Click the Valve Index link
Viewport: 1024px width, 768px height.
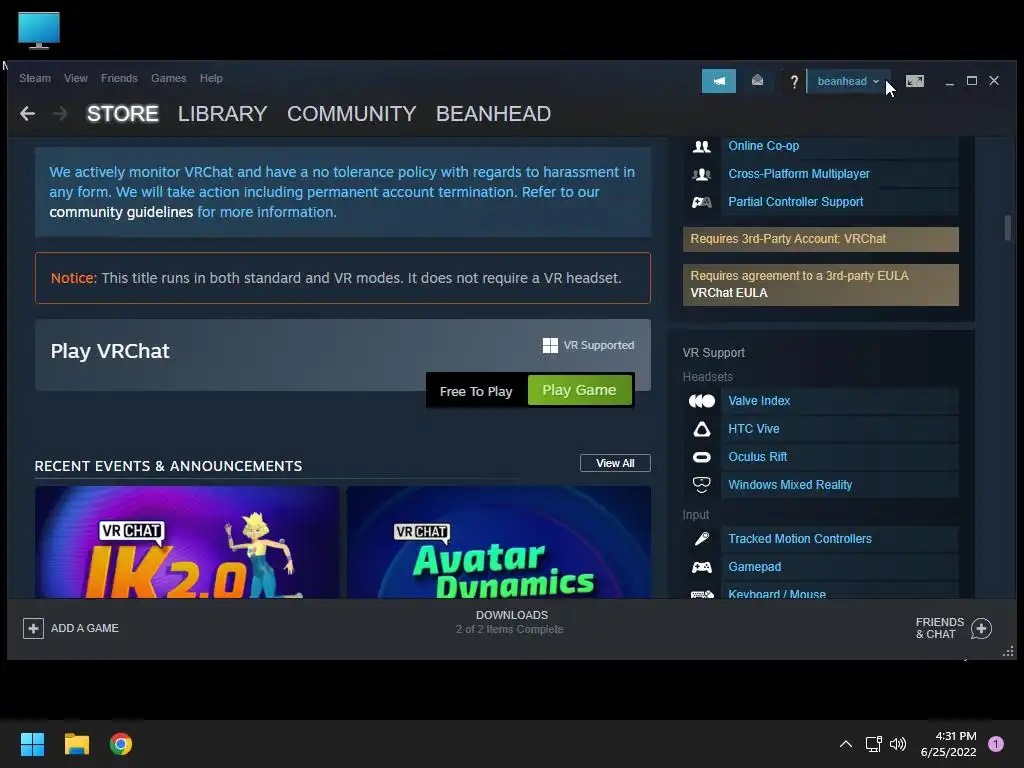[759, 401]
